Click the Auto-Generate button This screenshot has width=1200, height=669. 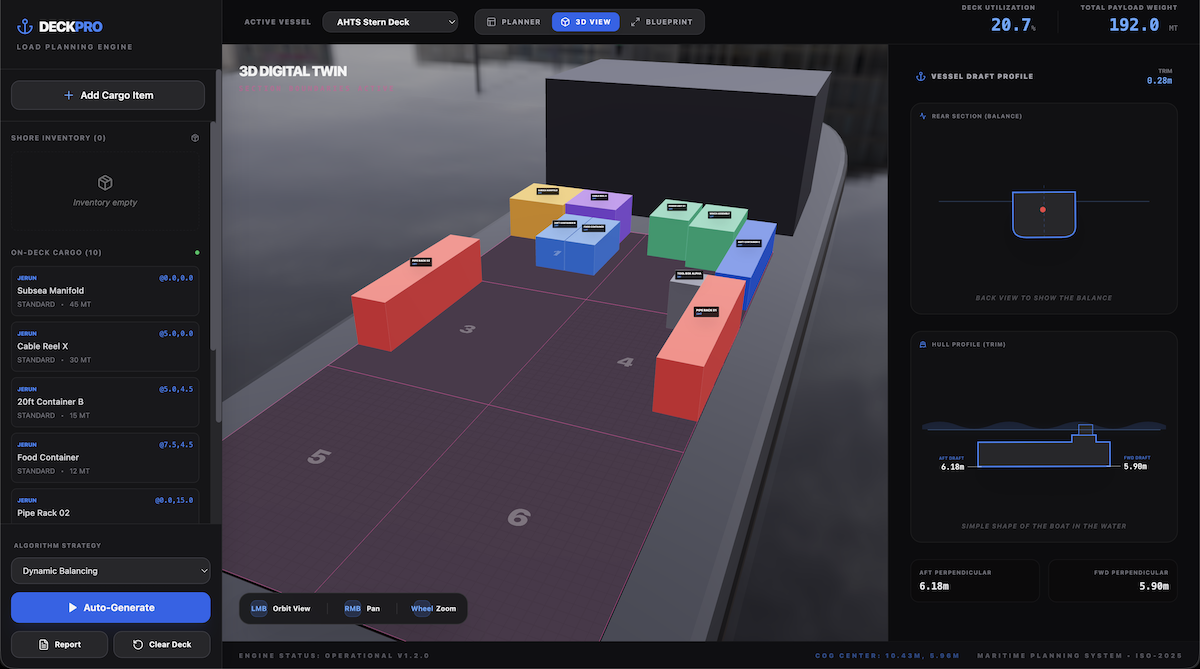coord(110,607)
